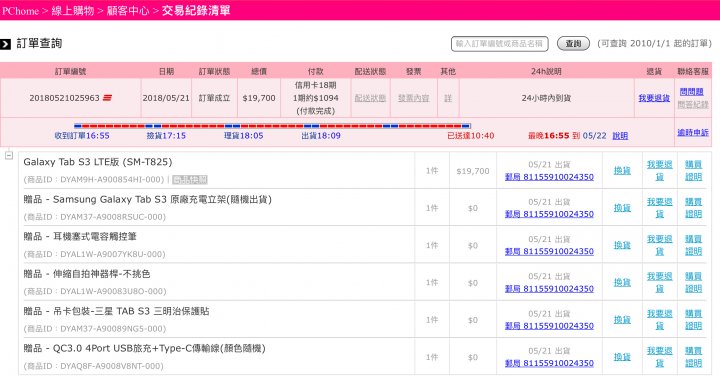
Task: Click the 問問題 customer service link
Action: pos(692,92)
